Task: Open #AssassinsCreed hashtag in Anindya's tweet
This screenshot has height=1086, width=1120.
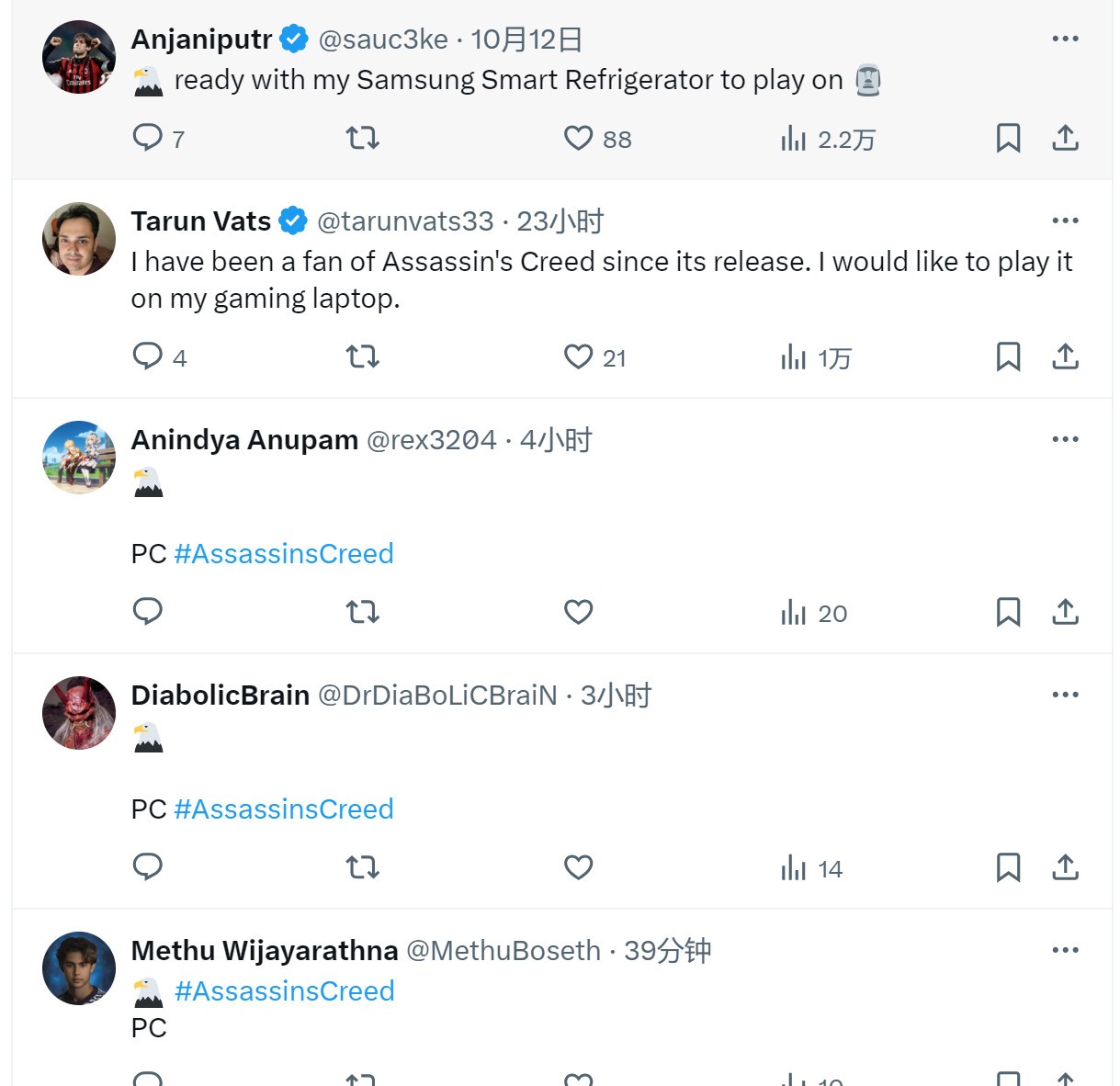Action: coord(283,554)
